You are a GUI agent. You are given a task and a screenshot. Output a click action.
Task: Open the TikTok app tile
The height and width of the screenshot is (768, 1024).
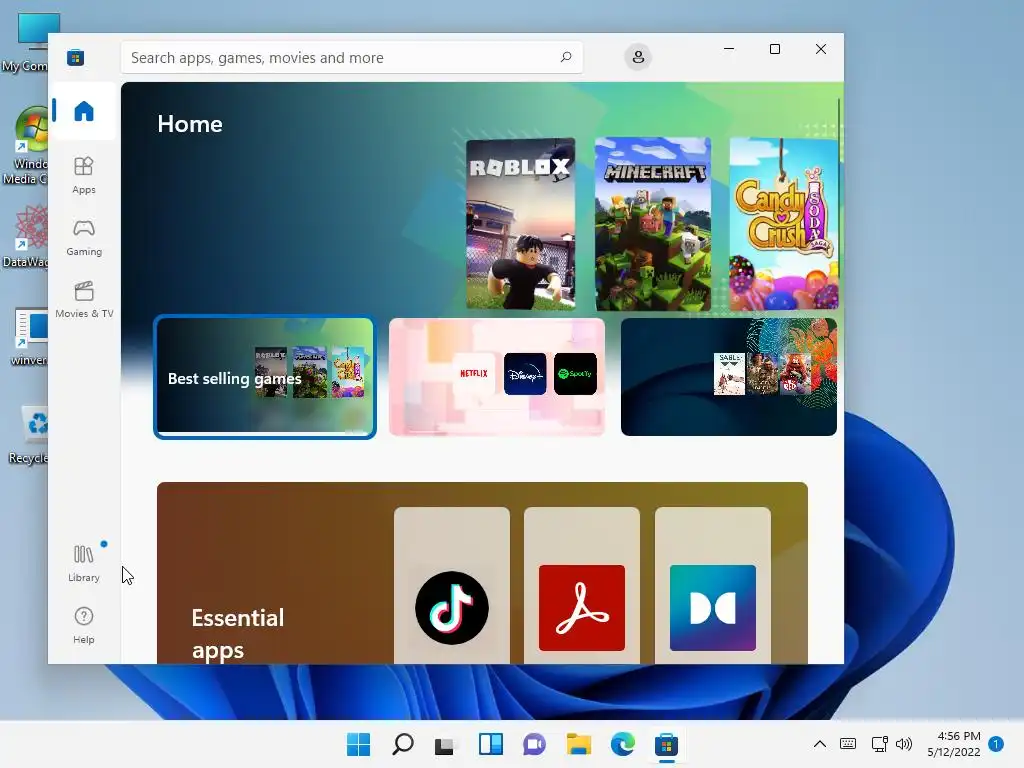point(452,586)
